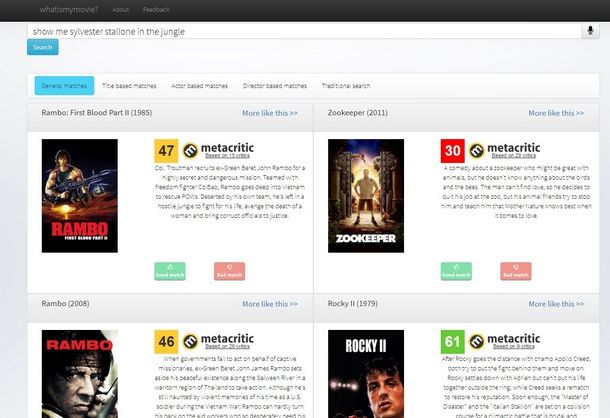Mark Zookeeper as Good match
Image resolution: width=610 pixels, height=418 pixels.
[456, 271]
